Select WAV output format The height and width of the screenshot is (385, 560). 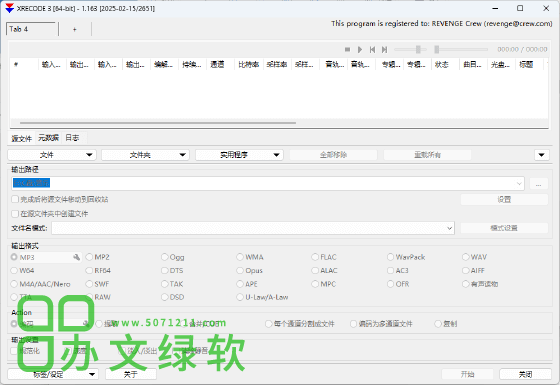(x=474, y=257)
